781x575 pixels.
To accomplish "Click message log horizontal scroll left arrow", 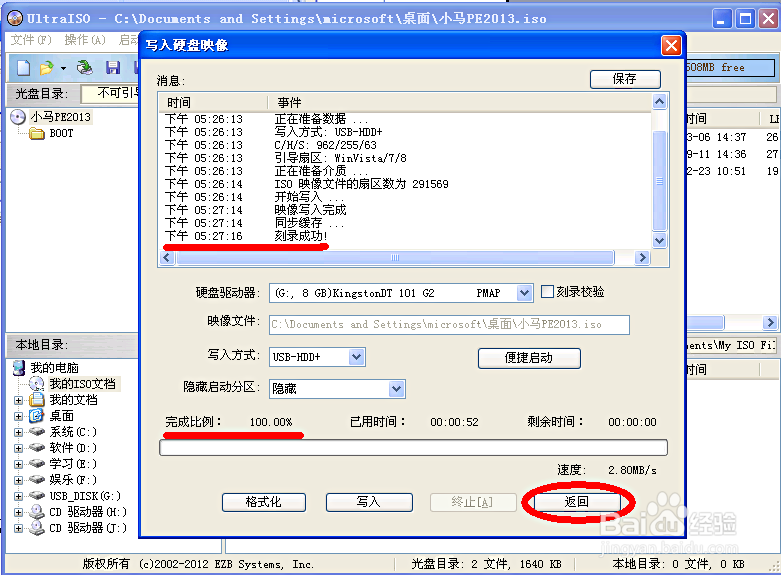I will click(x=167, y=258).
